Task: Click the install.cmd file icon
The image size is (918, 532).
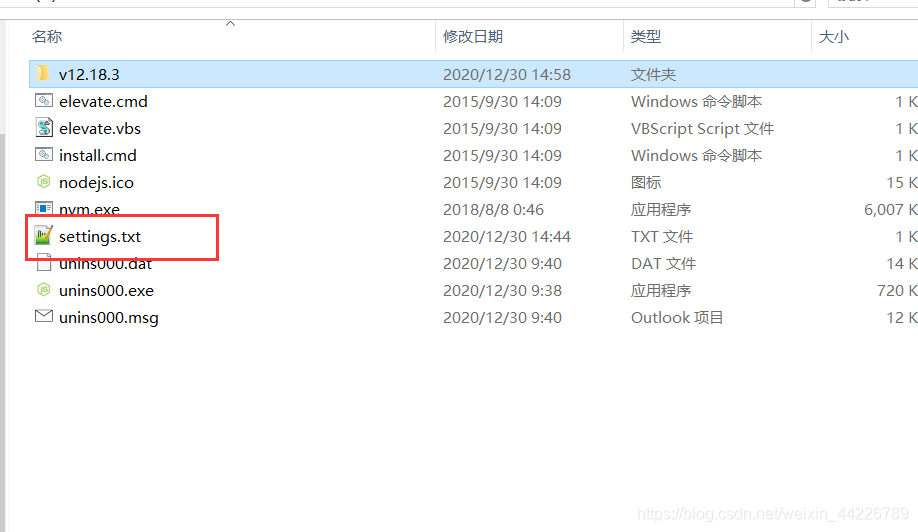Action: pyautogui.click(x=44, y=155)
